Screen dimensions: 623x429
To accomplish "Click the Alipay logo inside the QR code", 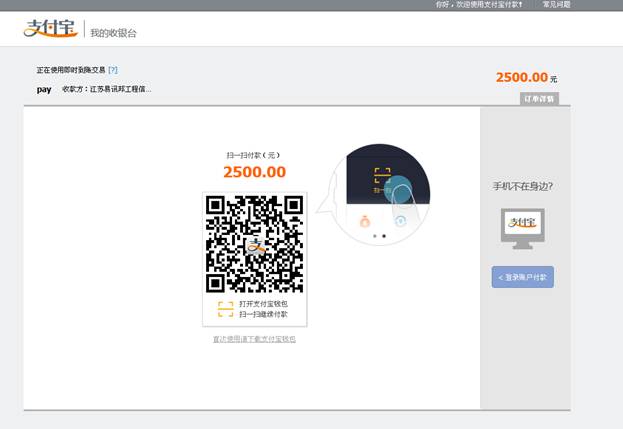I will tap(255, 244).
